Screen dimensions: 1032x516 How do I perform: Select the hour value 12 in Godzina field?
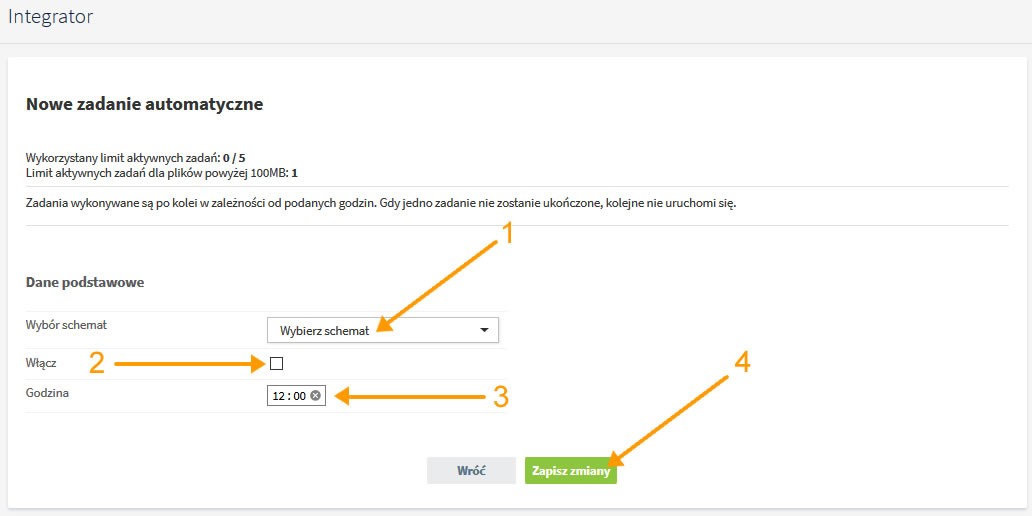(278, 396)
